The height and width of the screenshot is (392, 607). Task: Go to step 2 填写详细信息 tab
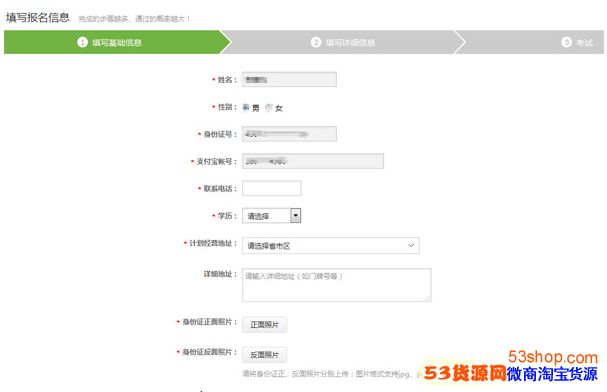343,42
